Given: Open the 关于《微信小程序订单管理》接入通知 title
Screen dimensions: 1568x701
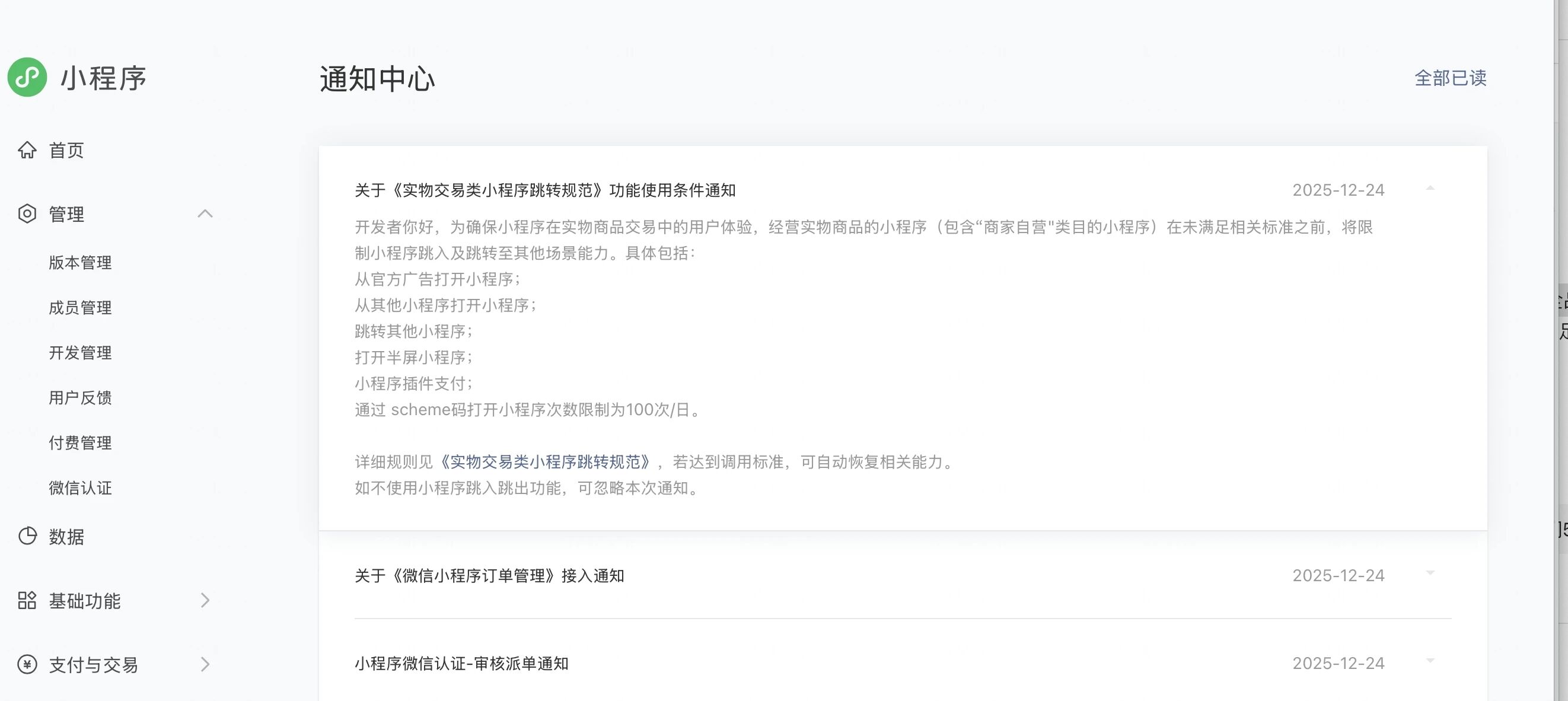Looking at the screenshot, I should (489, 576).
